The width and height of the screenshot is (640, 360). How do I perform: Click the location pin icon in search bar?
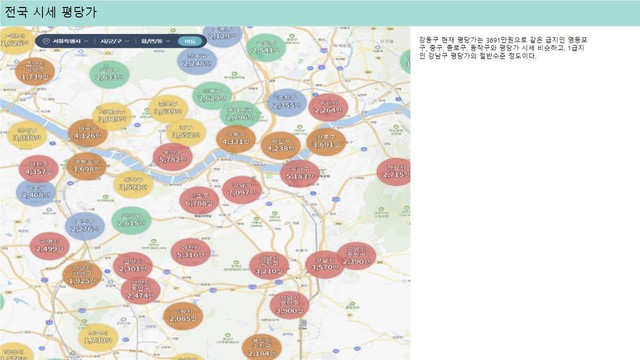click(46, 41)
